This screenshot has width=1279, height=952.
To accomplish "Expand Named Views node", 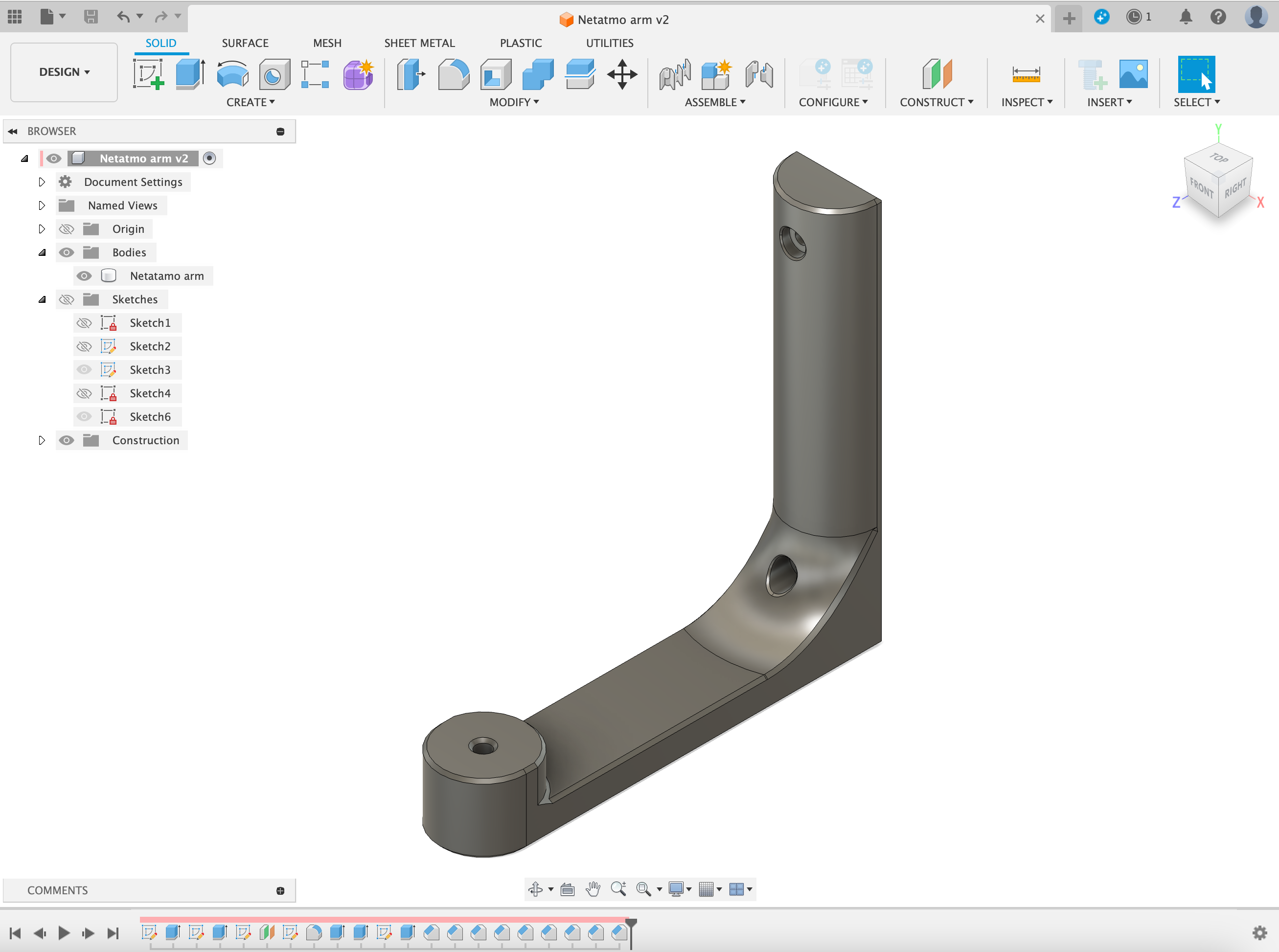I will (x=42, y=206).
